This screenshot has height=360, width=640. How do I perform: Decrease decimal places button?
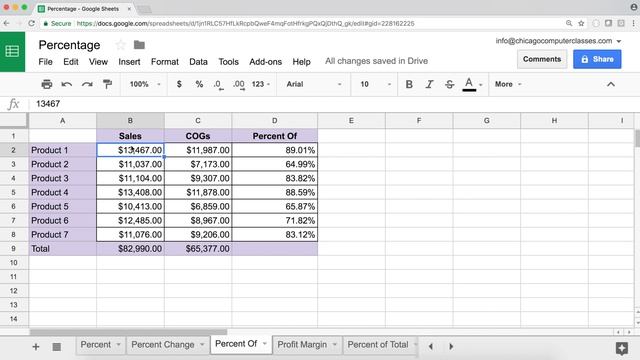pos(218,84)
